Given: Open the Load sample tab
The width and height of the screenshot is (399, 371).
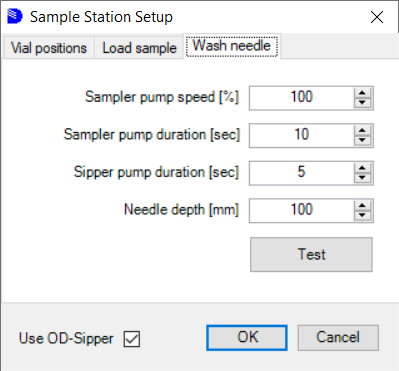Looking at the screenshot, I should [x=139, y=48].
